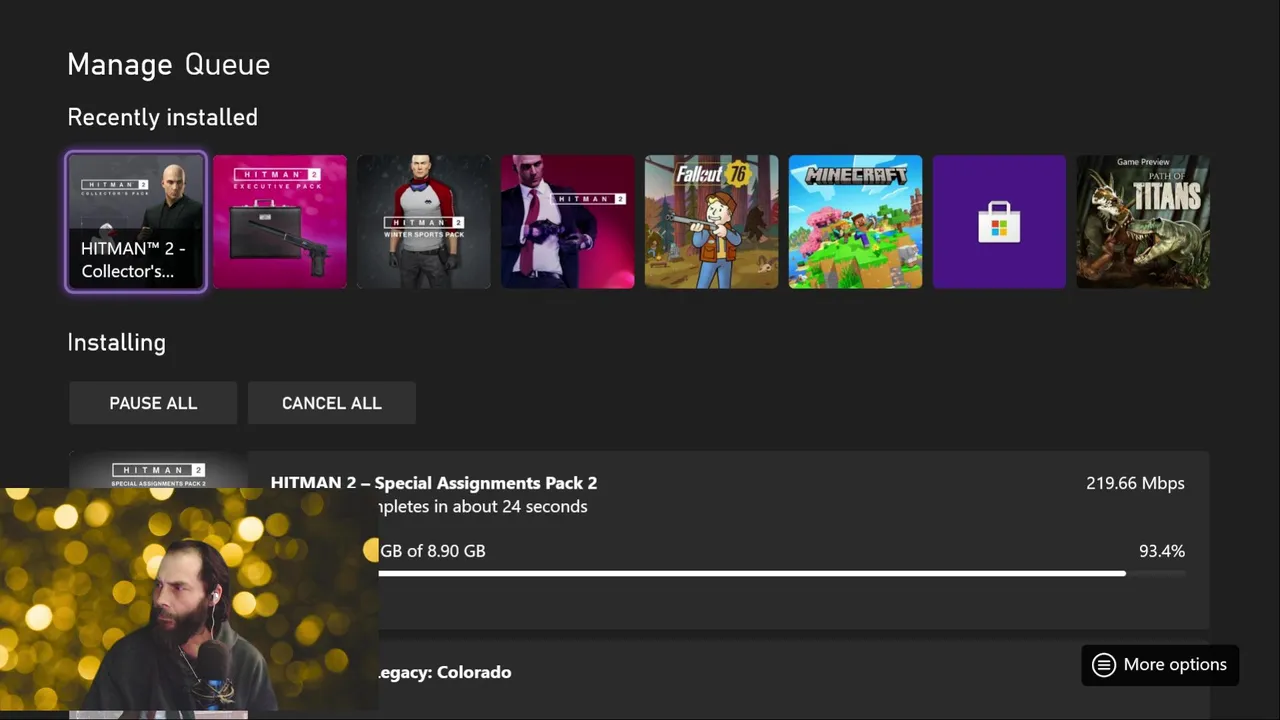
Task: Click the completes in about 24 seconds text
Action: coord(483,507)
